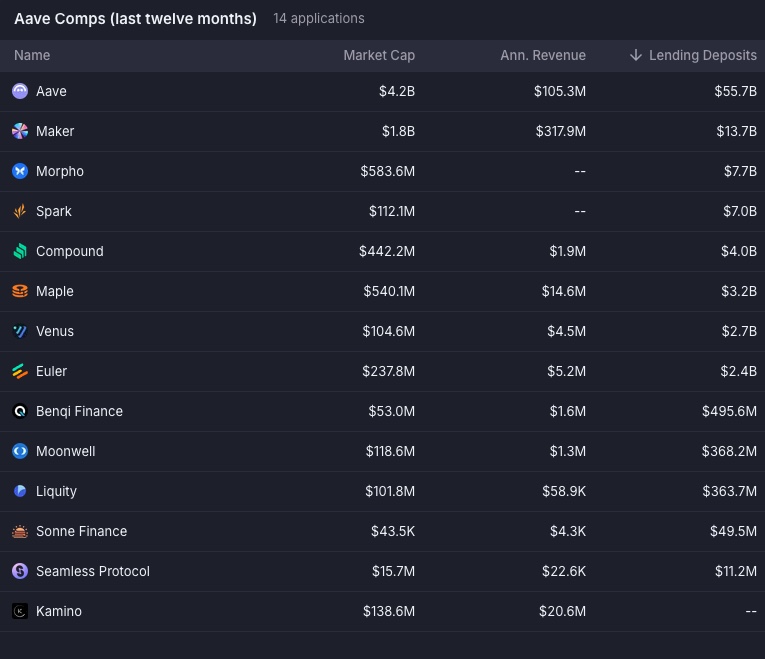Image resolution: width=765 pixels, height=659 pixels.
Task: Click Liquity's $58.9K revenue value
Action: [564, 491]
